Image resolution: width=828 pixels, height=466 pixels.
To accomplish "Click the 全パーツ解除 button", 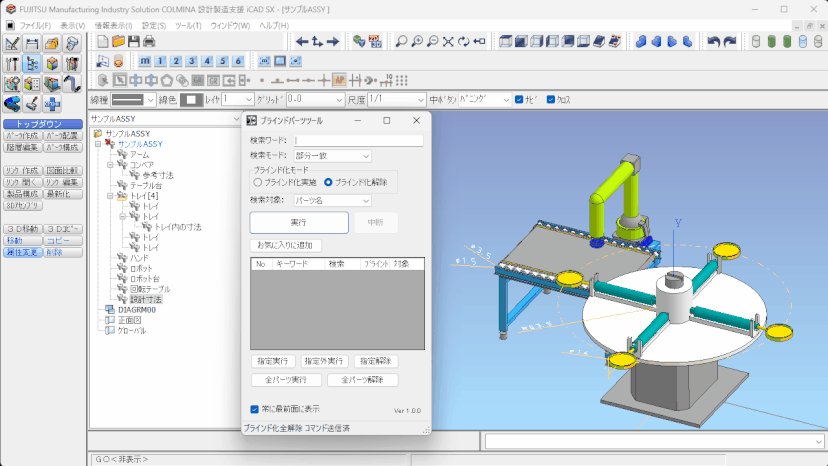I will [362, 380].
